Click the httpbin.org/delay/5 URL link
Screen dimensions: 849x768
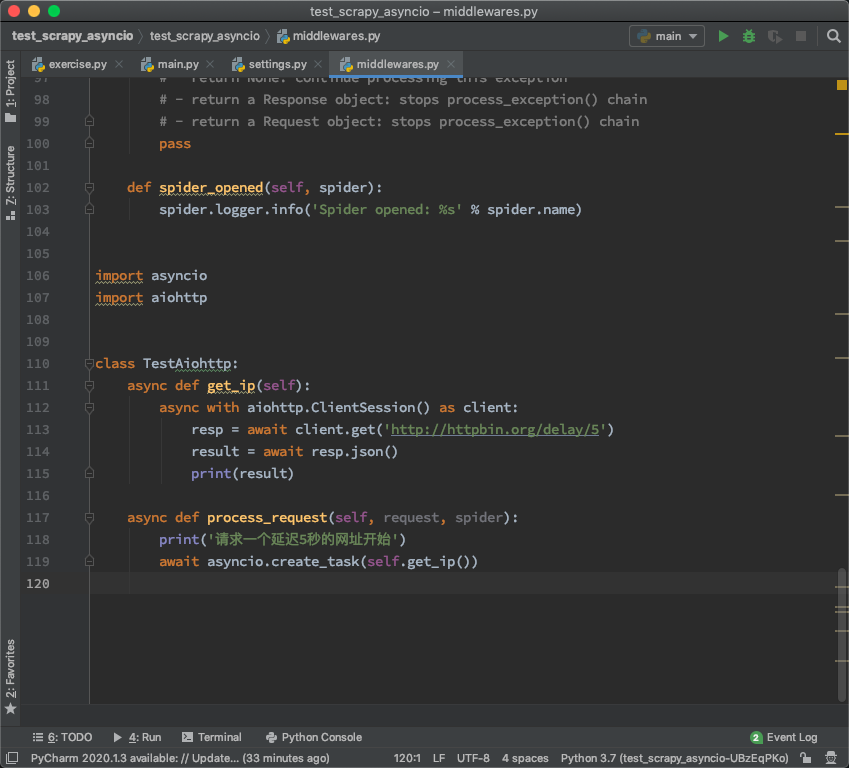click(497, 430)
